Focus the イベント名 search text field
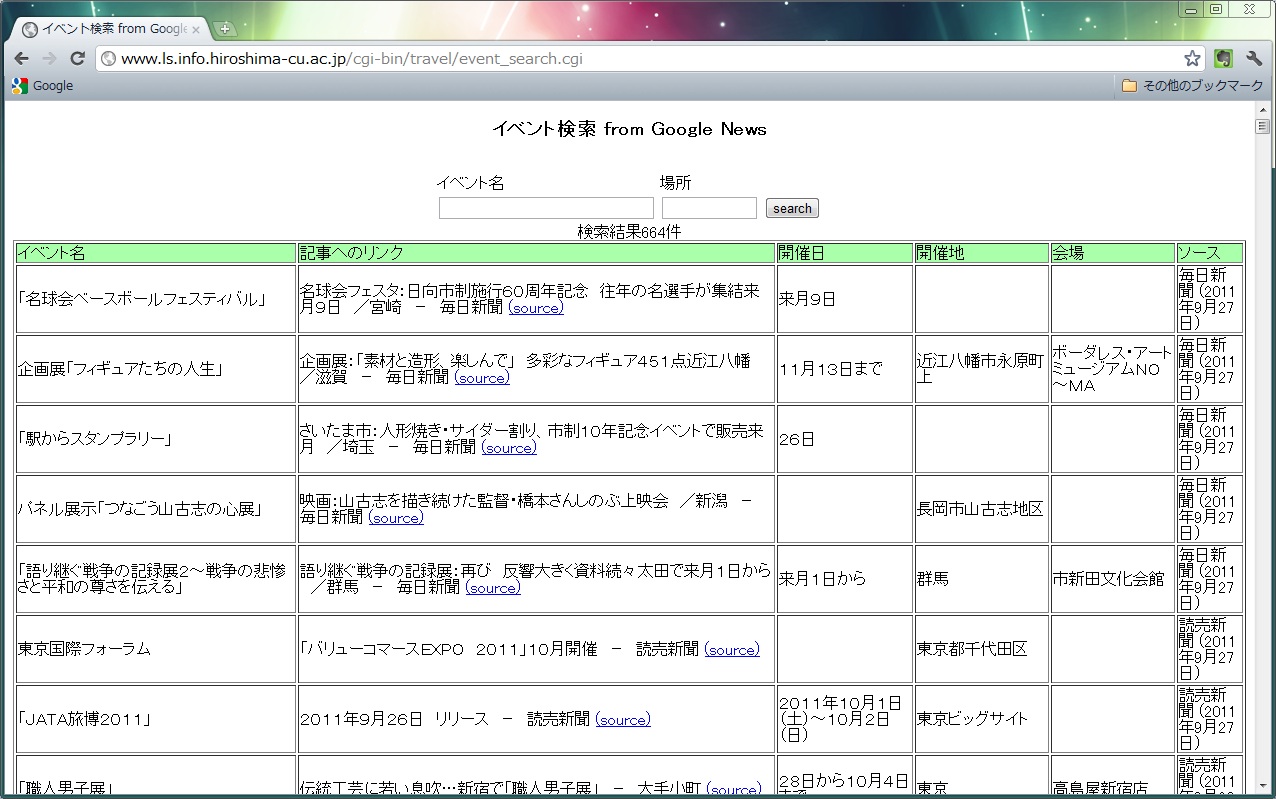The image size is (1276, 799). click(546, 208)
